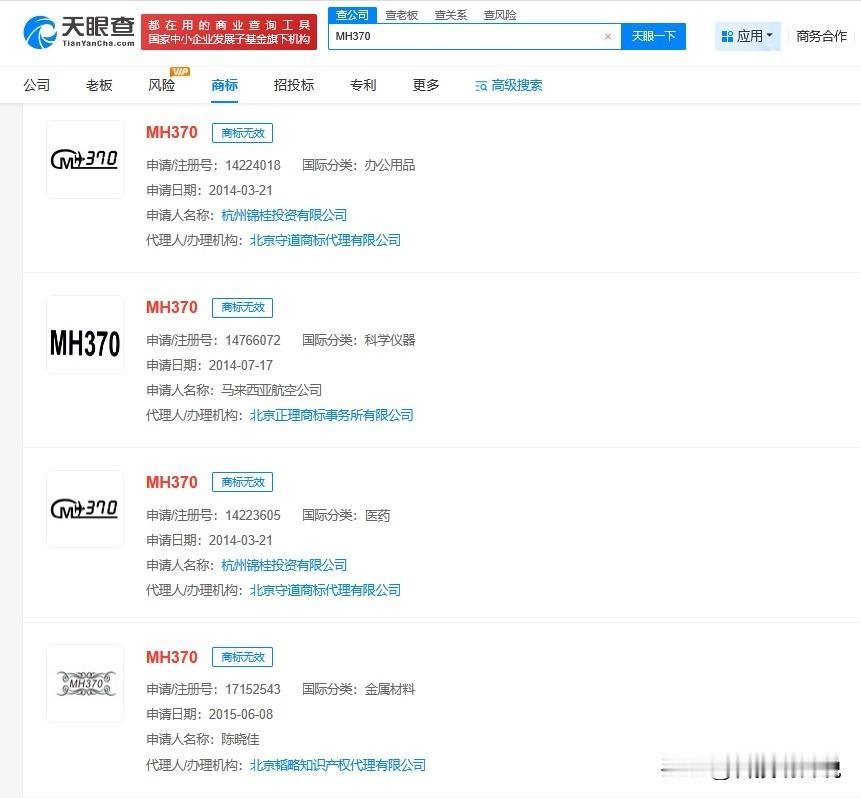Viewport: 861px width, 798px height.
Task: Open MH370 title of trademark 14766072
Action: coord(172,307)
